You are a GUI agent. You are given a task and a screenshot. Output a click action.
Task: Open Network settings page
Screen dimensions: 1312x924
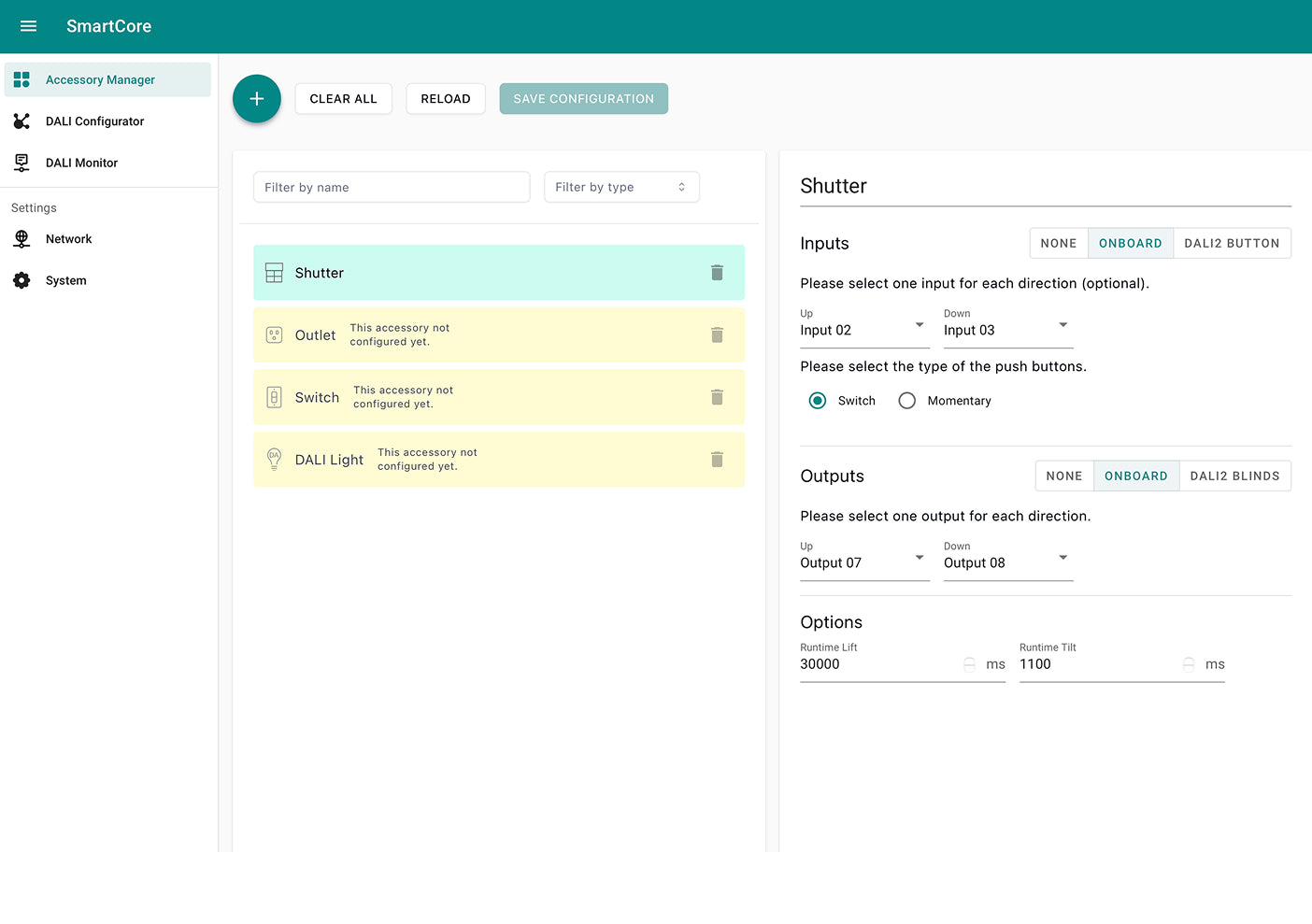click(68, 239)
